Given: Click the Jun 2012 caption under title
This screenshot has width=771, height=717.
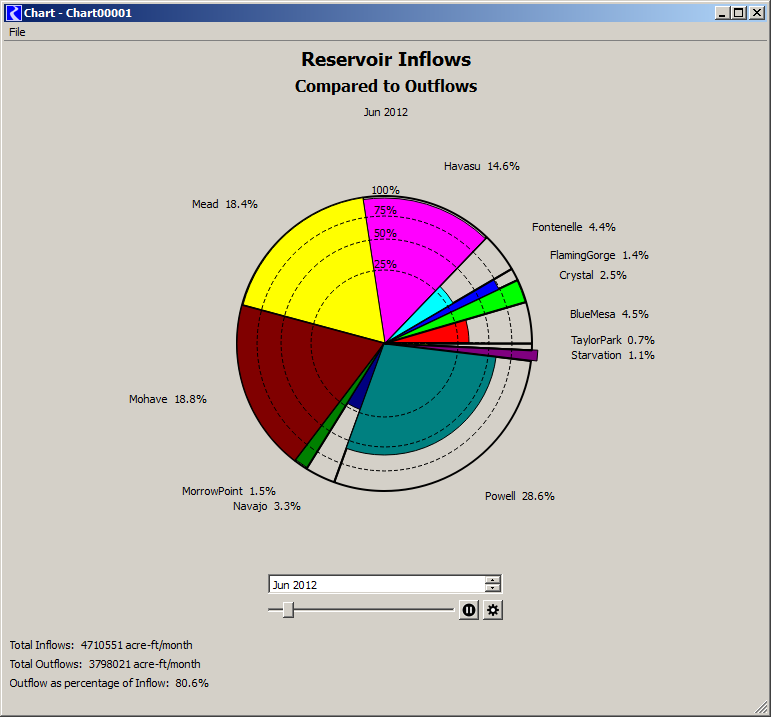Looking at the screenshot, I should click(x=386, y=112).
